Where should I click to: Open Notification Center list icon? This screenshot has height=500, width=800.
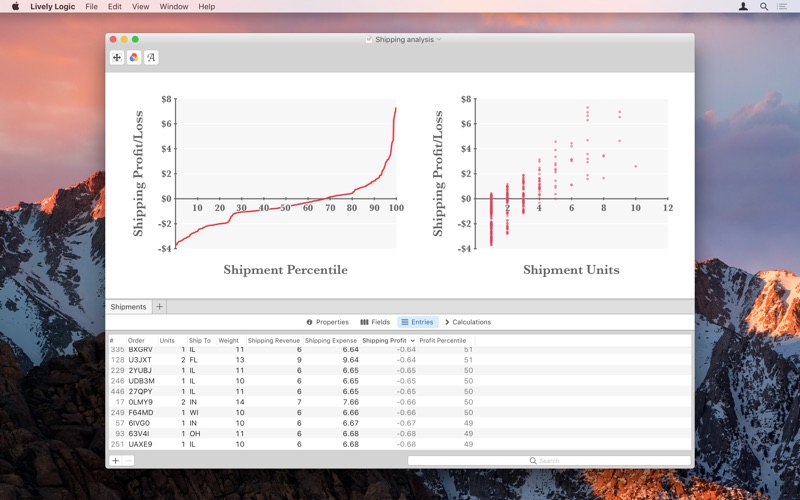point(782,7)
